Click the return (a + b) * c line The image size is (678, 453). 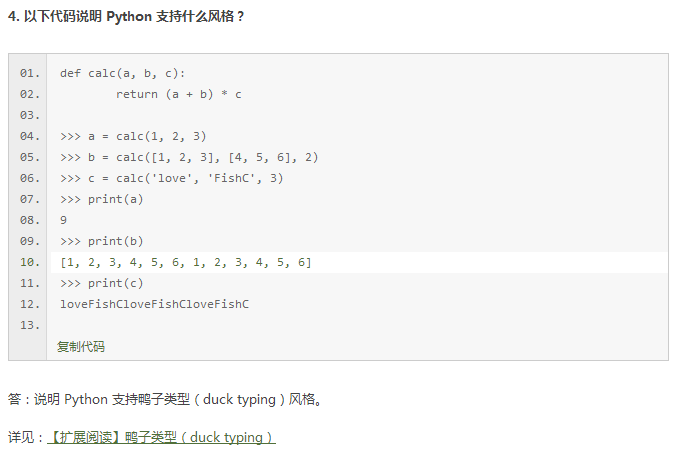(x=179, y=94)
